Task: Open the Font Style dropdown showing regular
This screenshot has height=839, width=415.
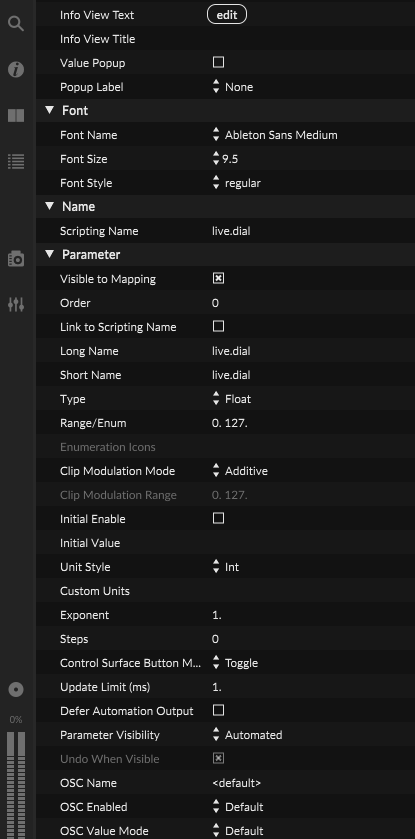Action: pyautogui.click(x=236, y=183)
